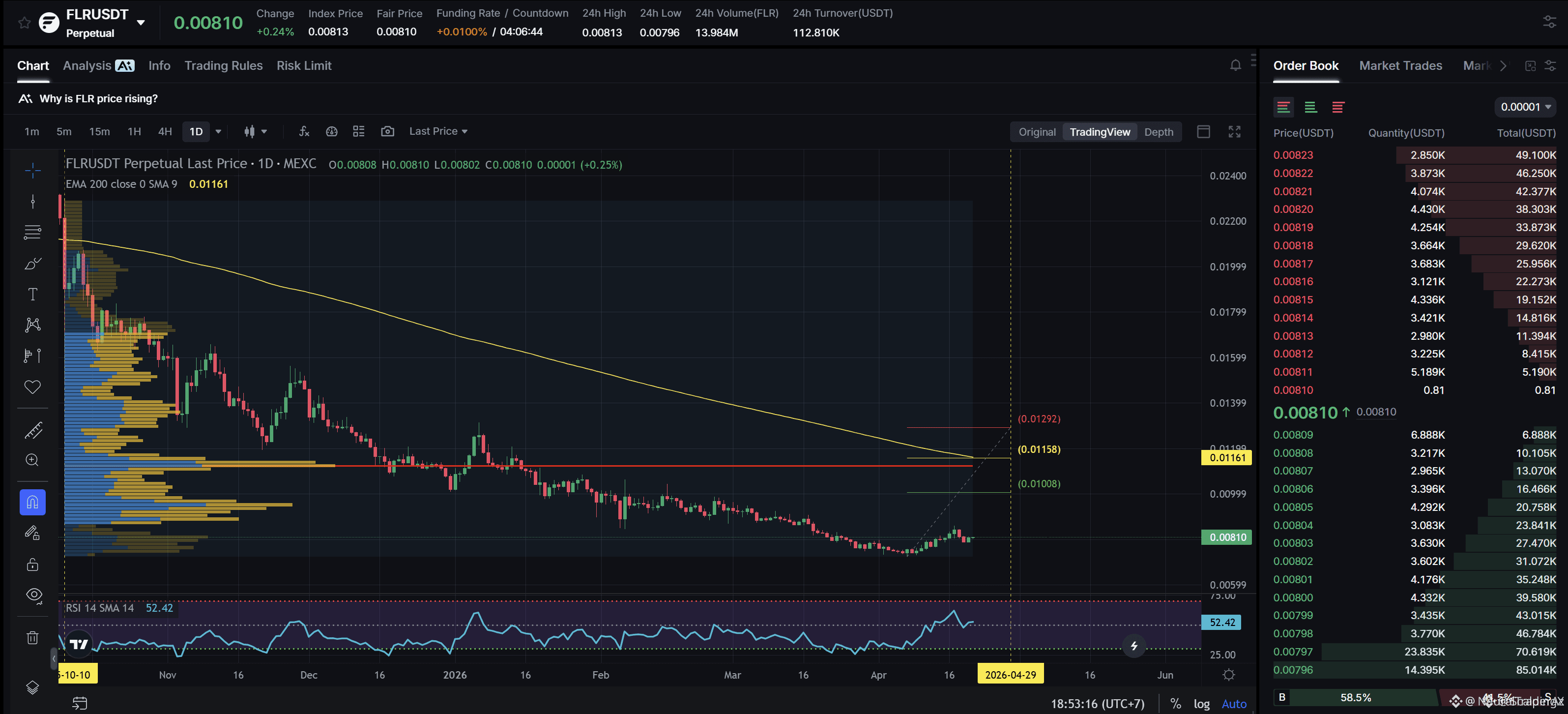The image size is (1568, 714).
Task: Open the FLRUSDT pair selector dropdown
Action: click(141, 23)
